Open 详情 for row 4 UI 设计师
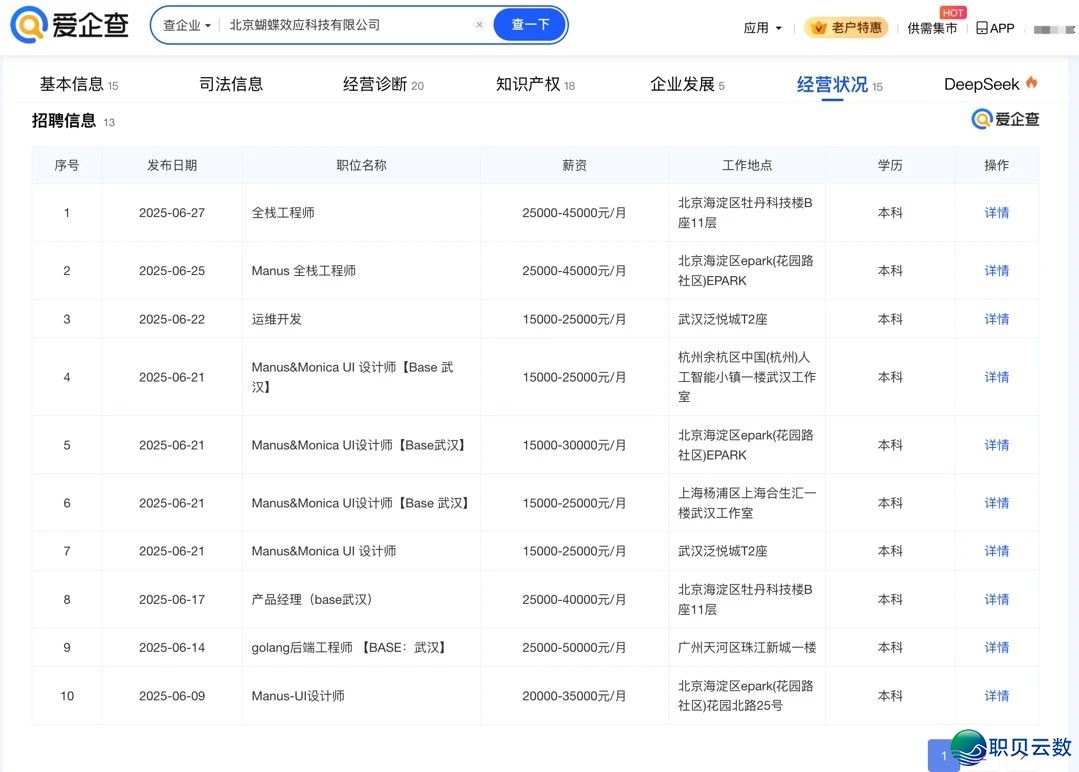1079x772 pixels. coord(996,377)
